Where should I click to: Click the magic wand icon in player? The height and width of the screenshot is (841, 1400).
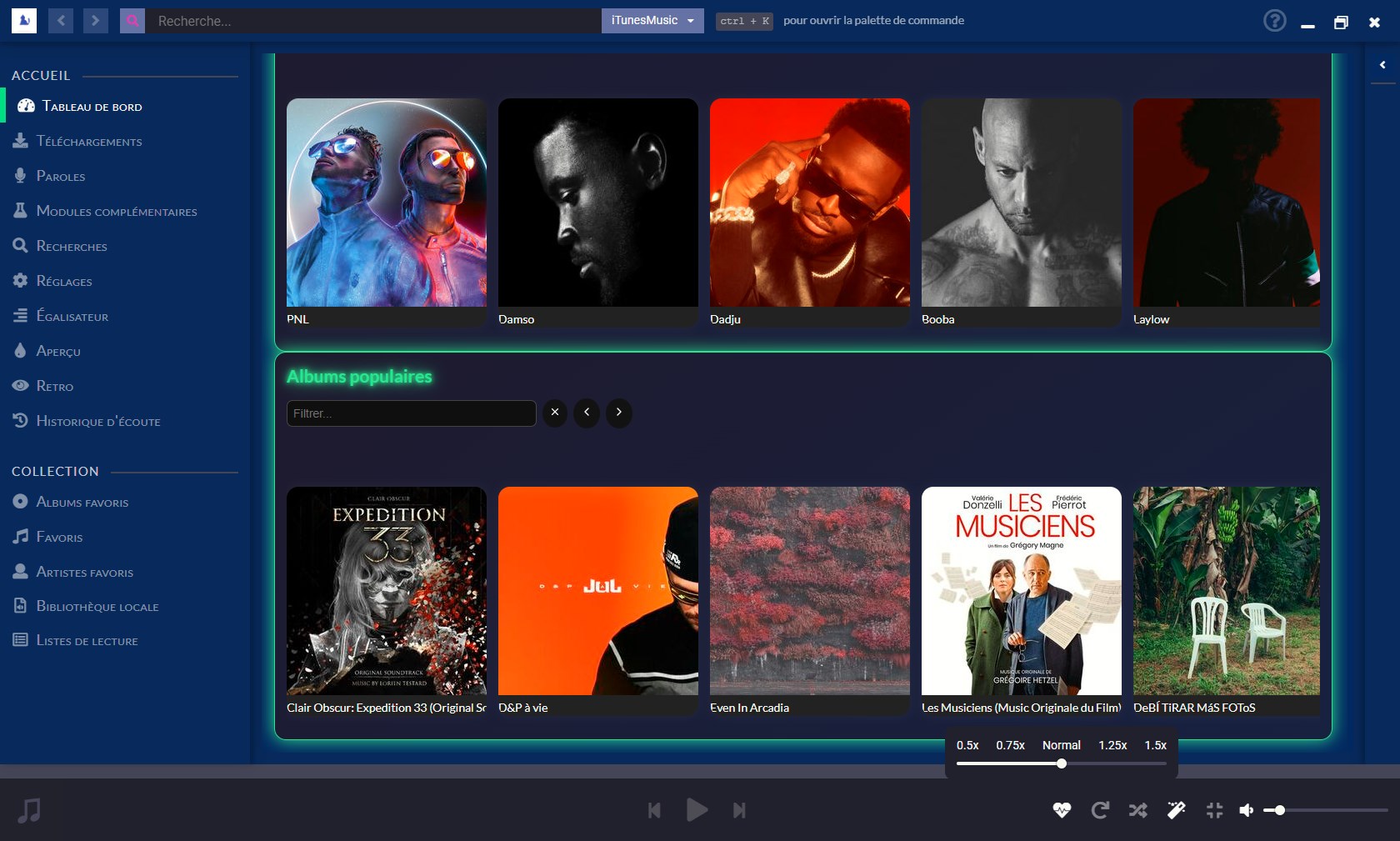tap(1177, 810)
